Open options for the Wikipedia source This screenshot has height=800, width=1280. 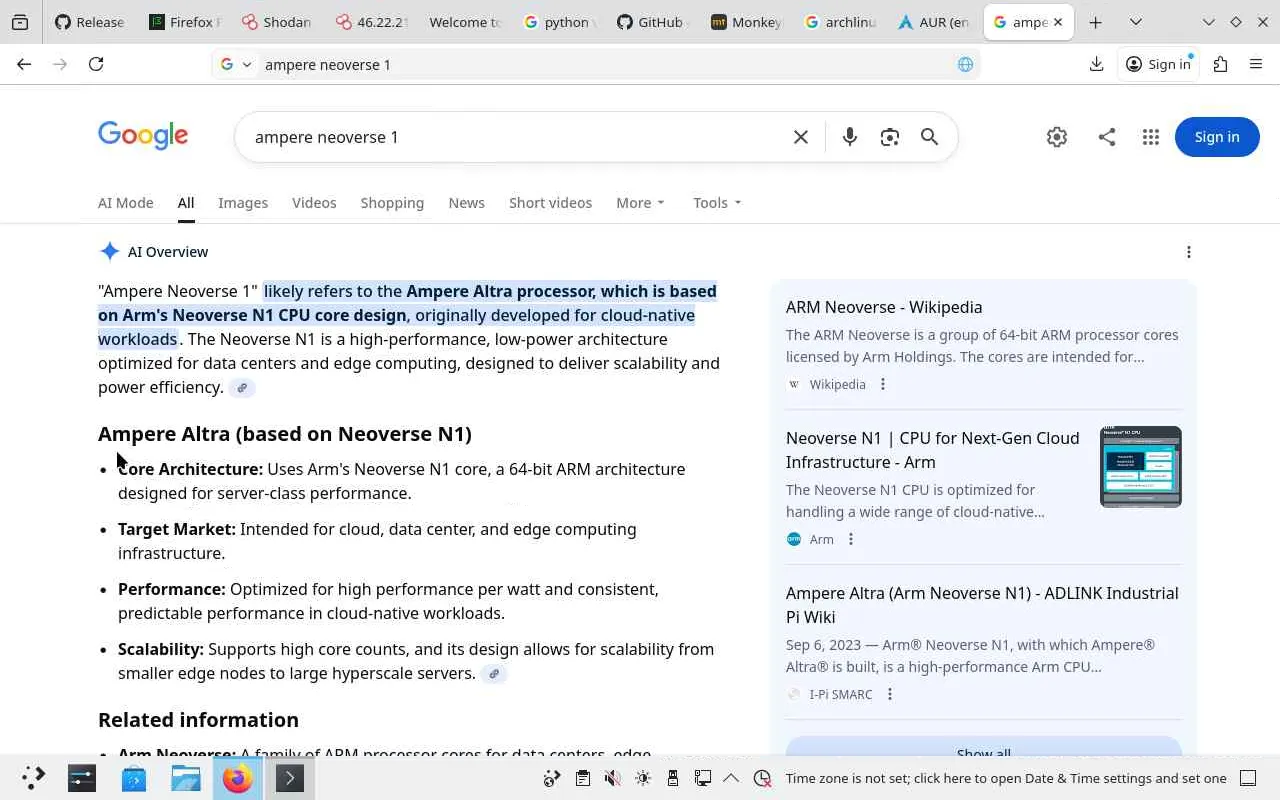coord(882,384)
